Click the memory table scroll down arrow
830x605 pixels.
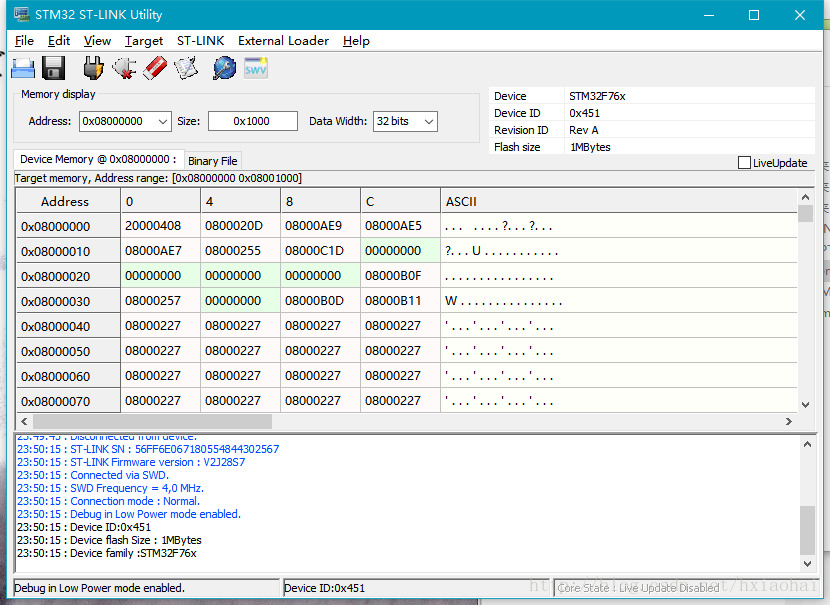[805, 405]
